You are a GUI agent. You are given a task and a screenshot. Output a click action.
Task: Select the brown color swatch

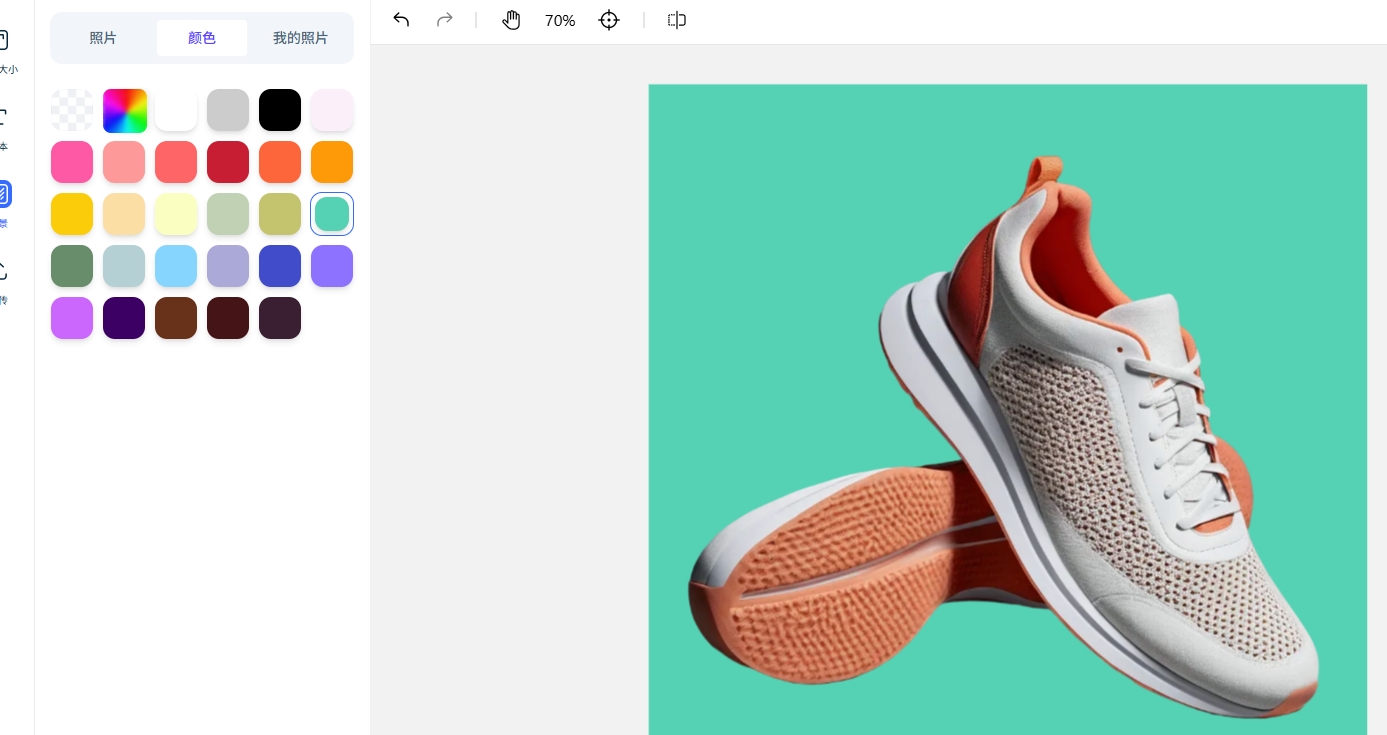(176, 318)
